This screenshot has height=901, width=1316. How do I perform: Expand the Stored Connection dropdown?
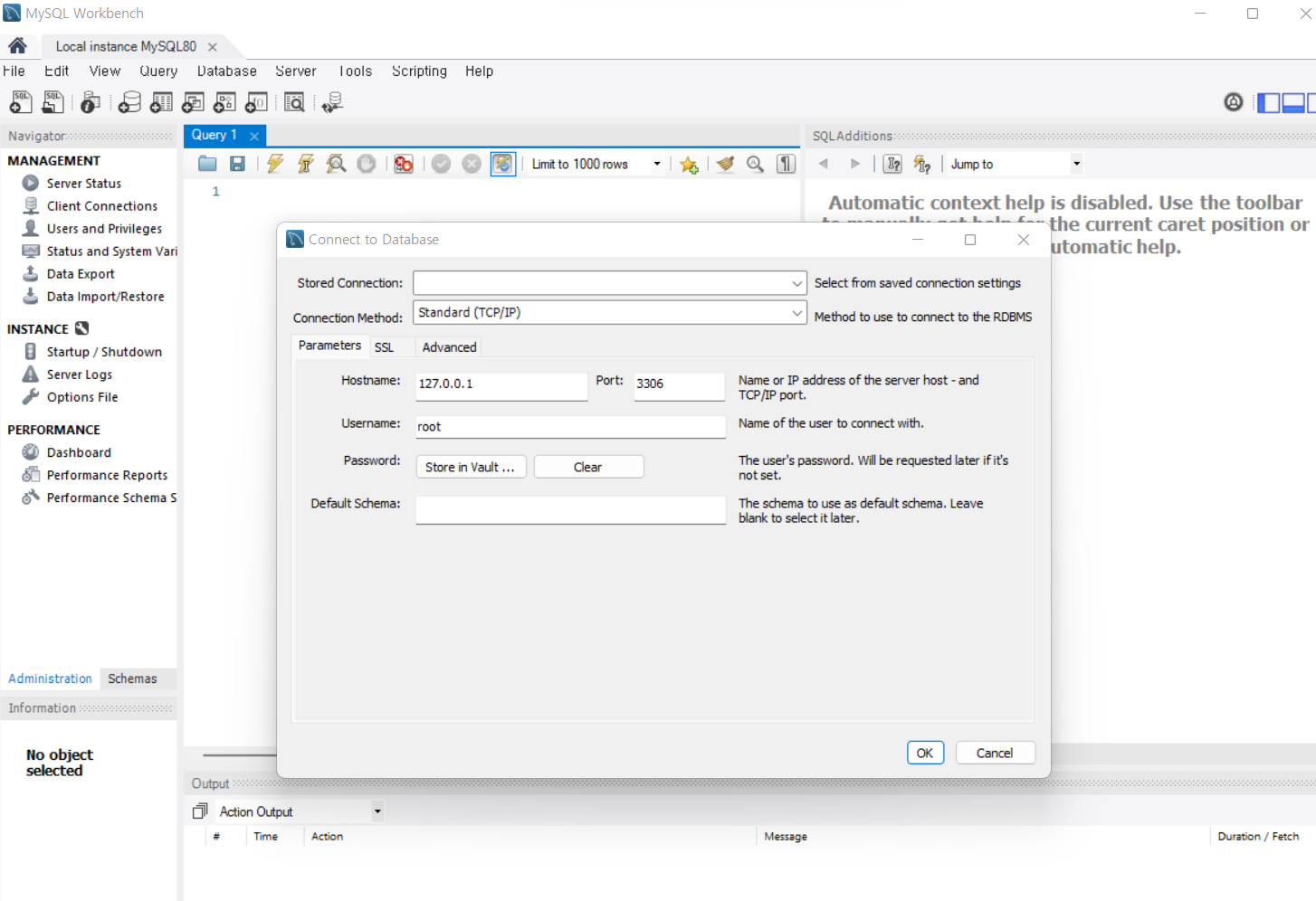(x=796, y=283)
